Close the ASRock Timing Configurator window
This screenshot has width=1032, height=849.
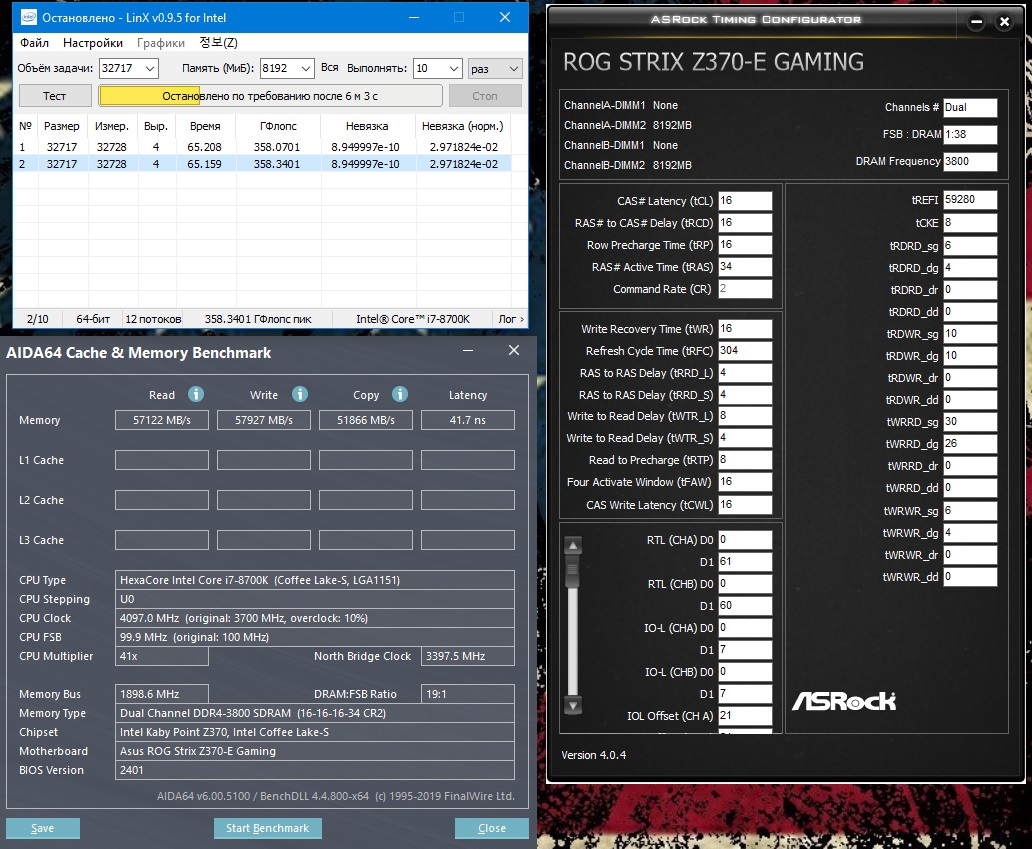pyautogui.click(x=1004, y=22)
